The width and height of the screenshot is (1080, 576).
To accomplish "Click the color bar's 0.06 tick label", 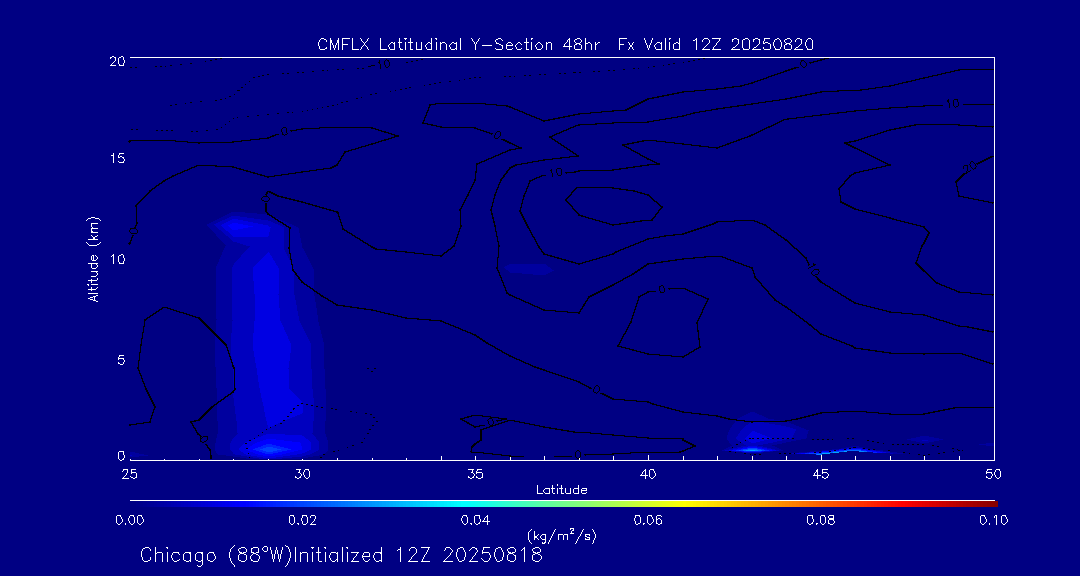I will coord(648,520).
